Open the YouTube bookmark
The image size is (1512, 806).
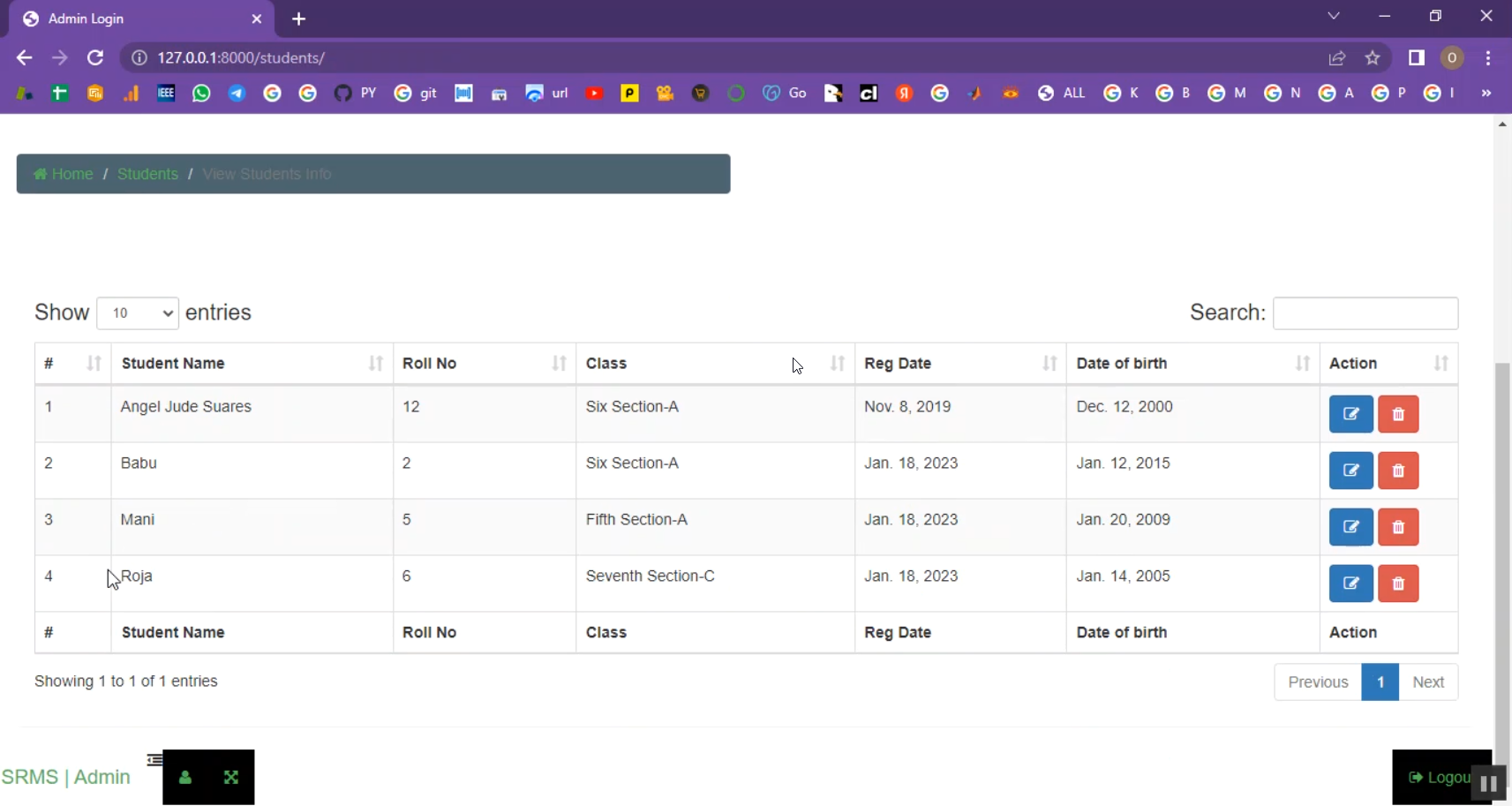coord(594,93)
